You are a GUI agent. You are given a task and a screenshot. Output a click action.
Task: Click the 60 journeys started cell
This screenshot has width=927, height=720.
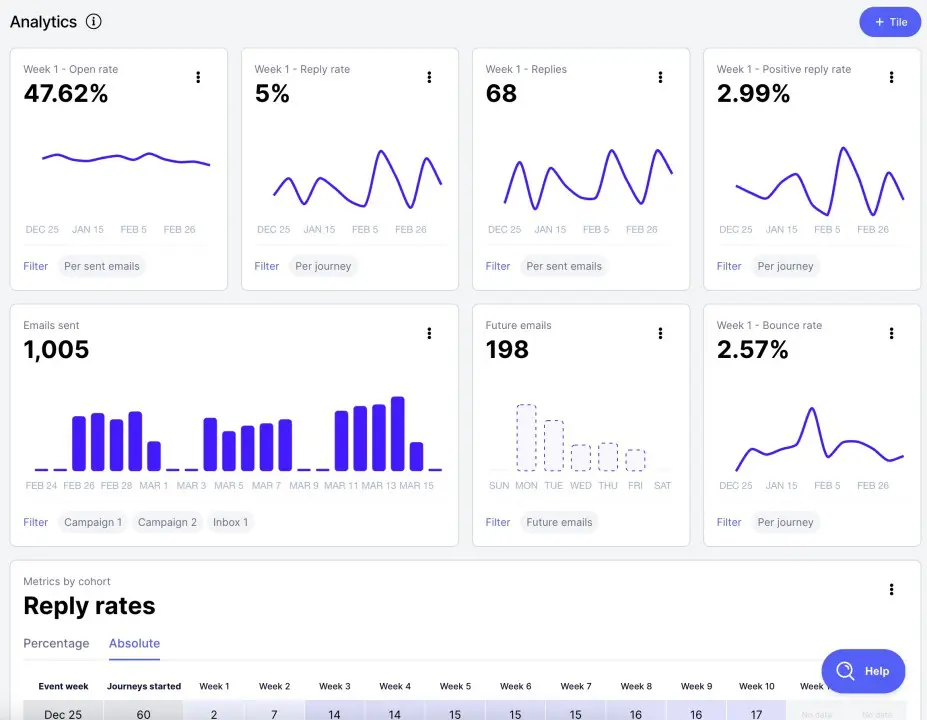tap(144, 711)
